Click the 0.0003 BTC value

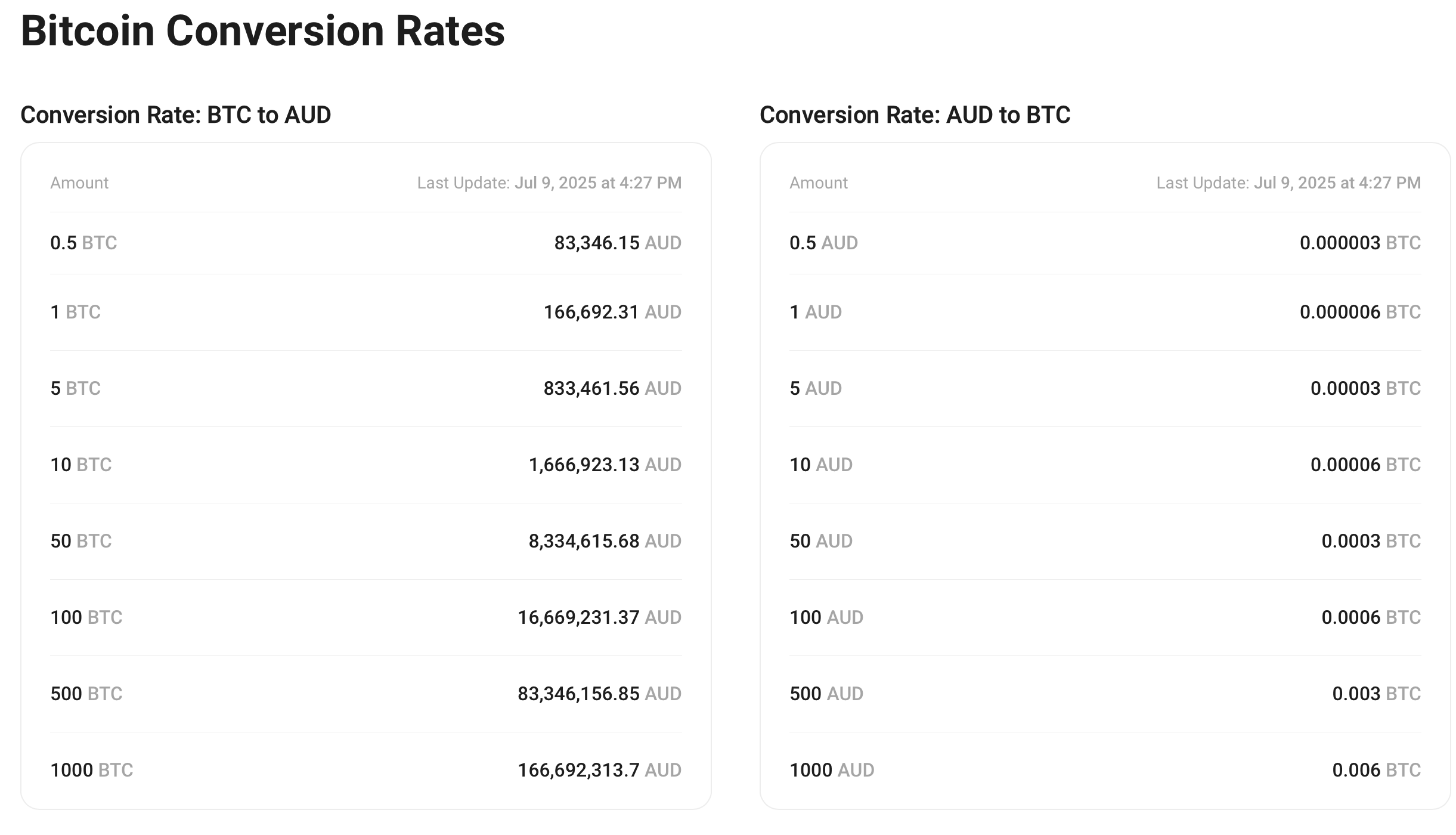tap(1371, 541)
